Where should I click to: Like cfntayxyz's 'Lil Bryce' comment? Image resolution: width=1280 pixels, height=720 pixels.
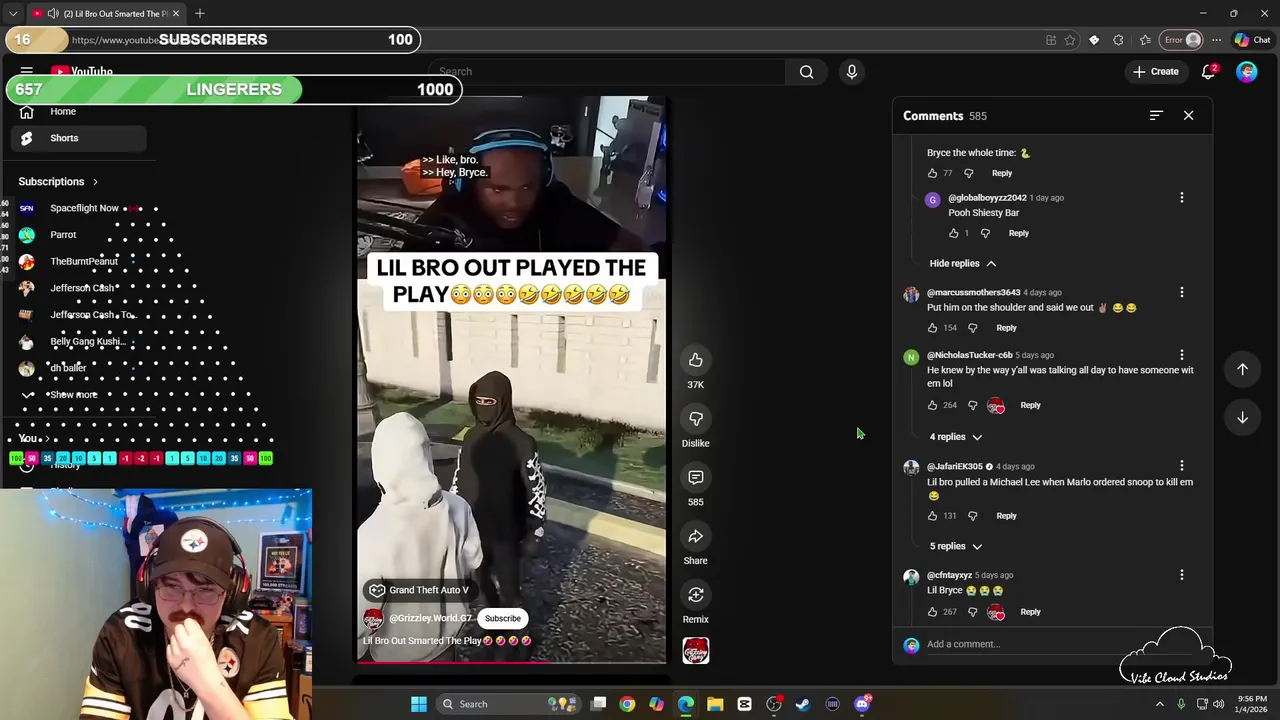click(x=933, y=612)
